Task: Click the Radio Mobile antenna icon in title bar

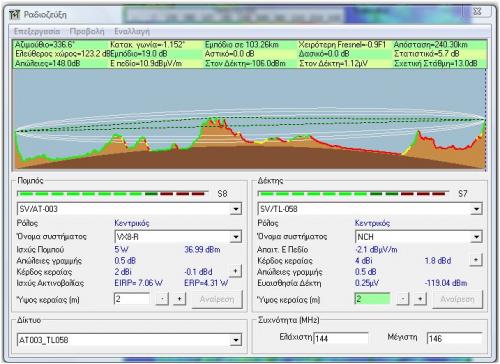Action: pyautogui.click(x=14, y=14)
